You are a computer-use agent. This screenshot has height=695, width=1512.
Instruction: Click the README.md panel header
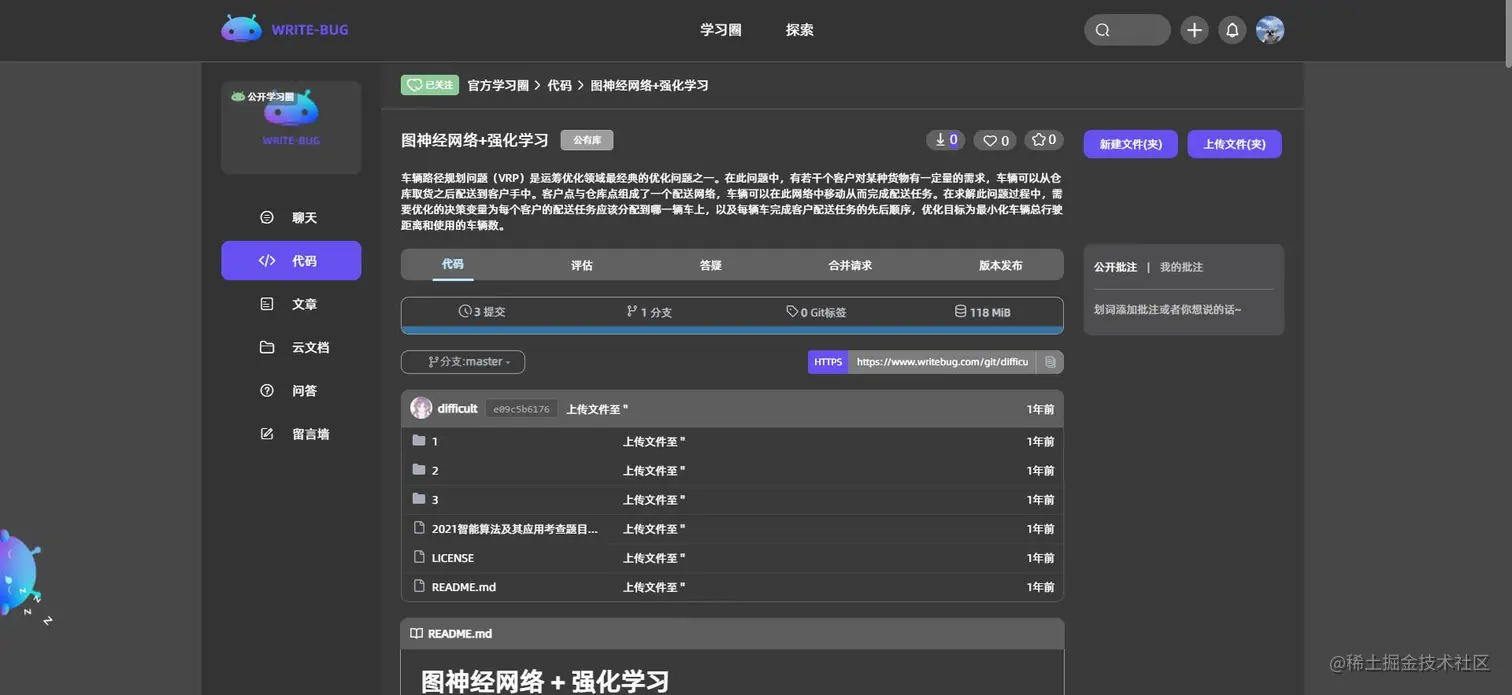[732, 633]
